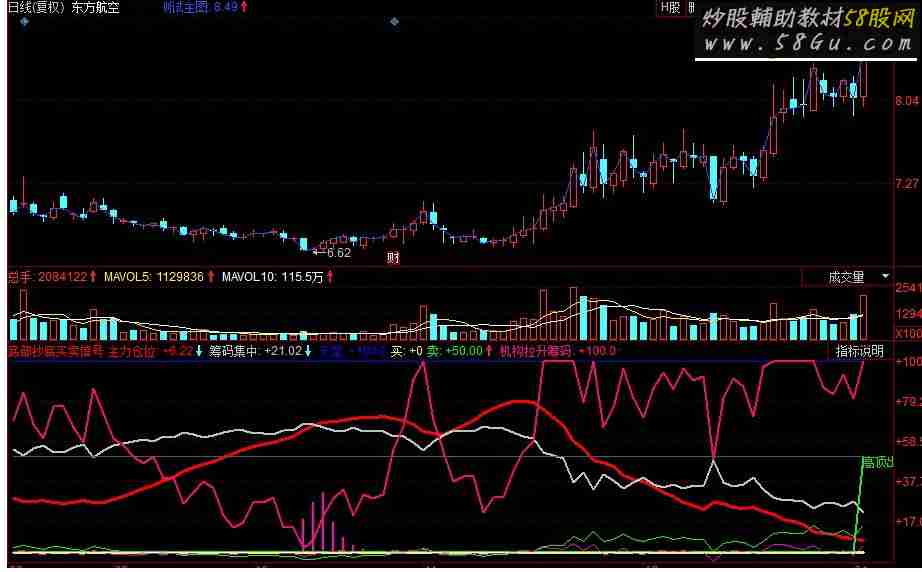Click the 8.04 price axis label
This screenshot has width=922, height=572.
click(x=907, y=101)
